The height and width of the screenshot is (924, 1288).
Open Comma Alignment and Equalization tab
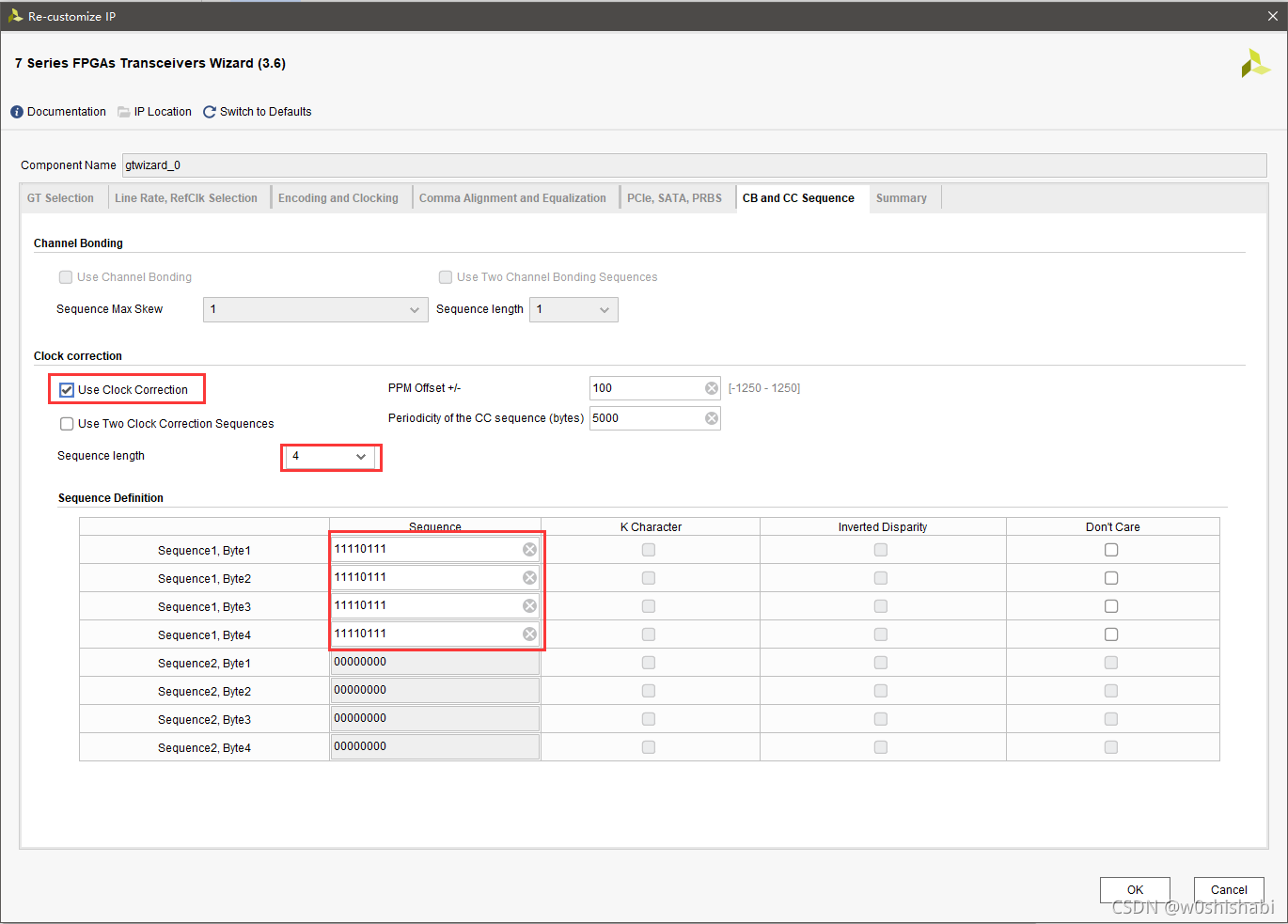(x=512, y=198)
